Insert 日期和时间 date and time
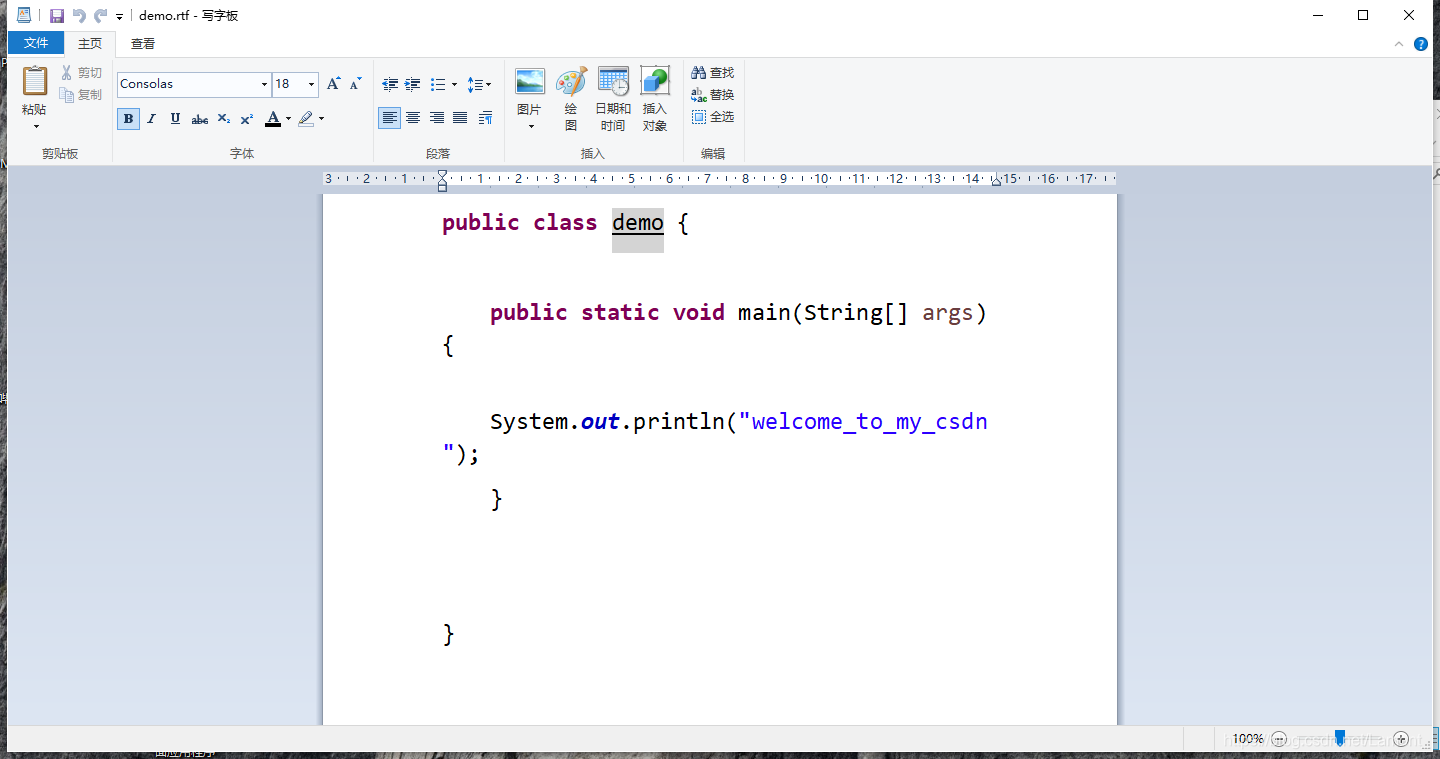 (613, 99)
